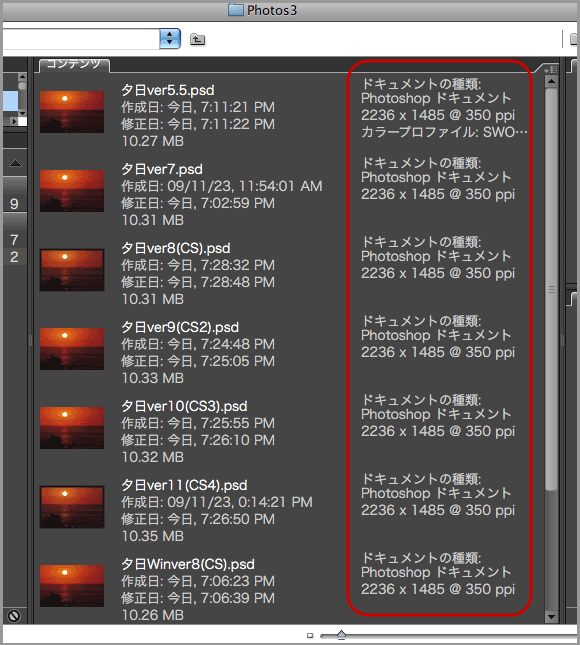Select thumbnail of 夕日ver8(CS).psd
The height and width of the screenshot is (645, 580).
point(72,270)
